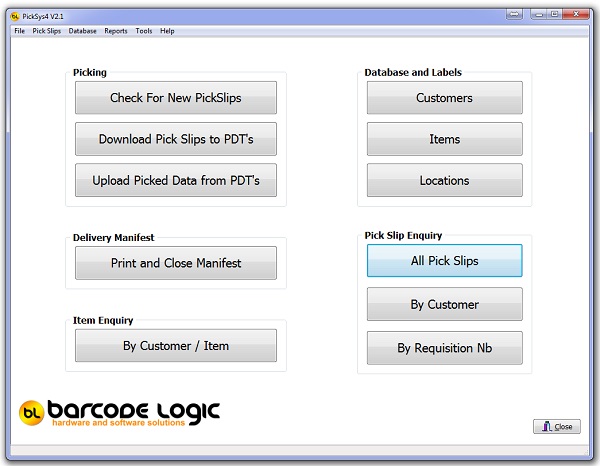
Task: Open item enquiry By Customer / Item
Action: coord(176,346)
